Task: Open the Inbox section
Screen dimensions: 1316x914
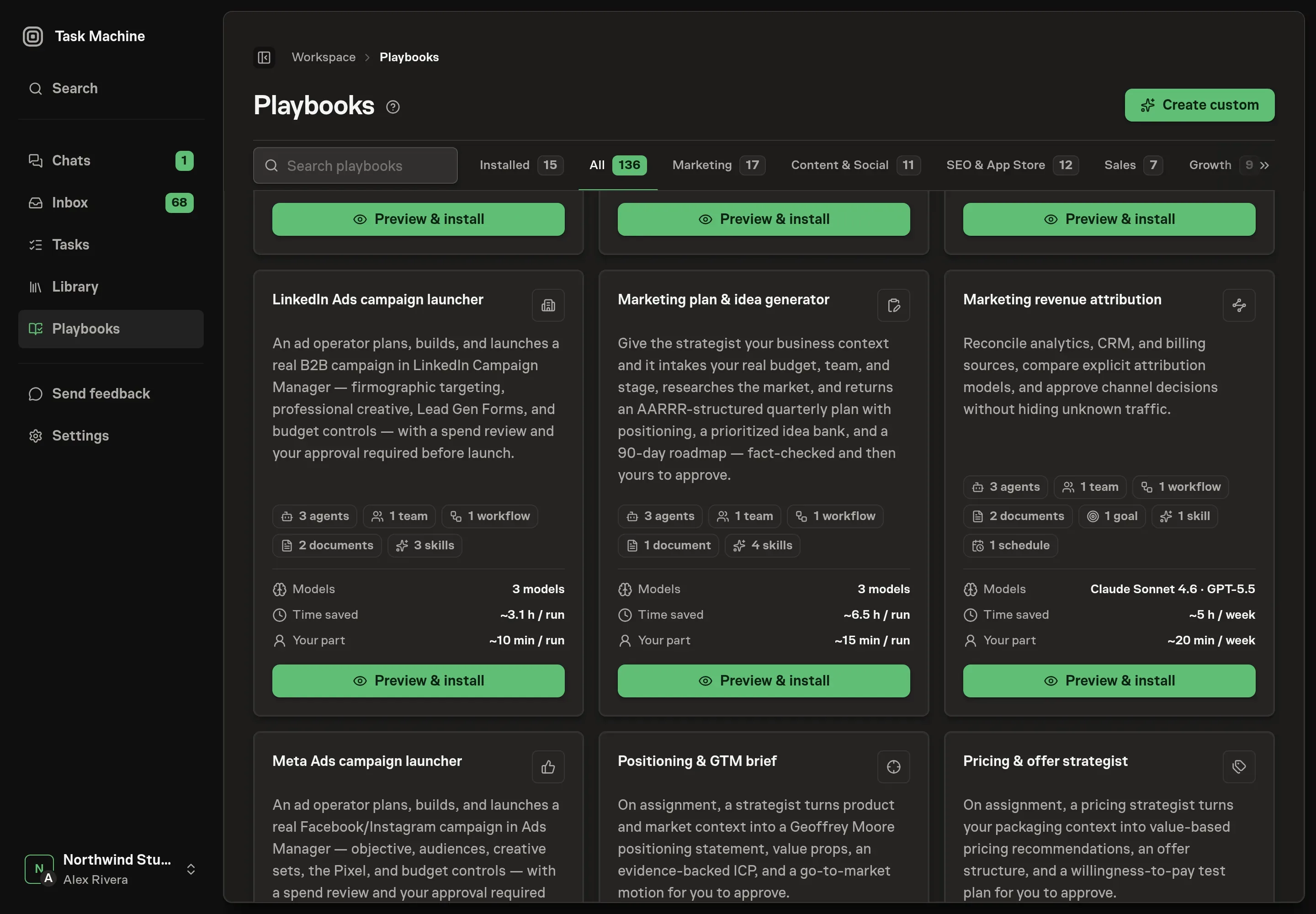Action: coord(111,203)
